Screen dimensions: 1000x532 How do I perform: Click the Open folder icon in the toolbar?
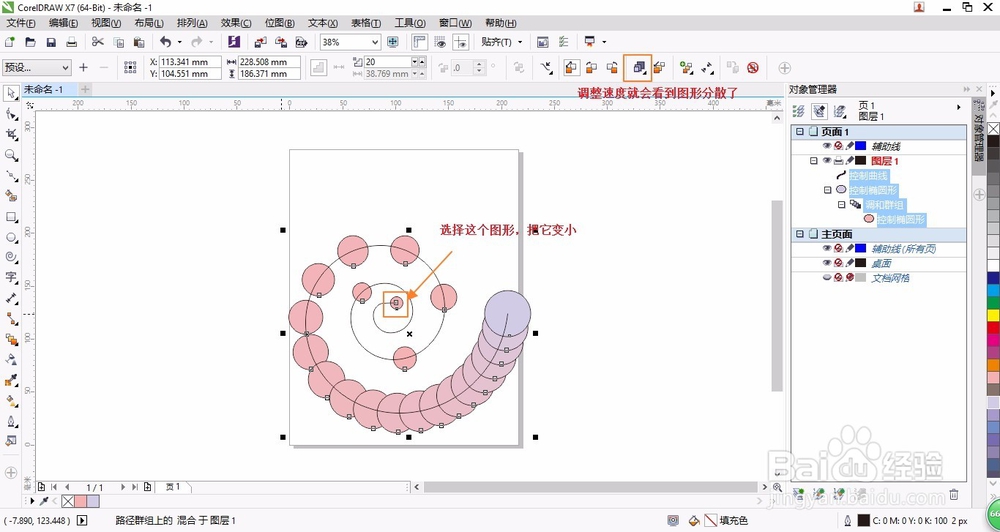coord(30,42)
